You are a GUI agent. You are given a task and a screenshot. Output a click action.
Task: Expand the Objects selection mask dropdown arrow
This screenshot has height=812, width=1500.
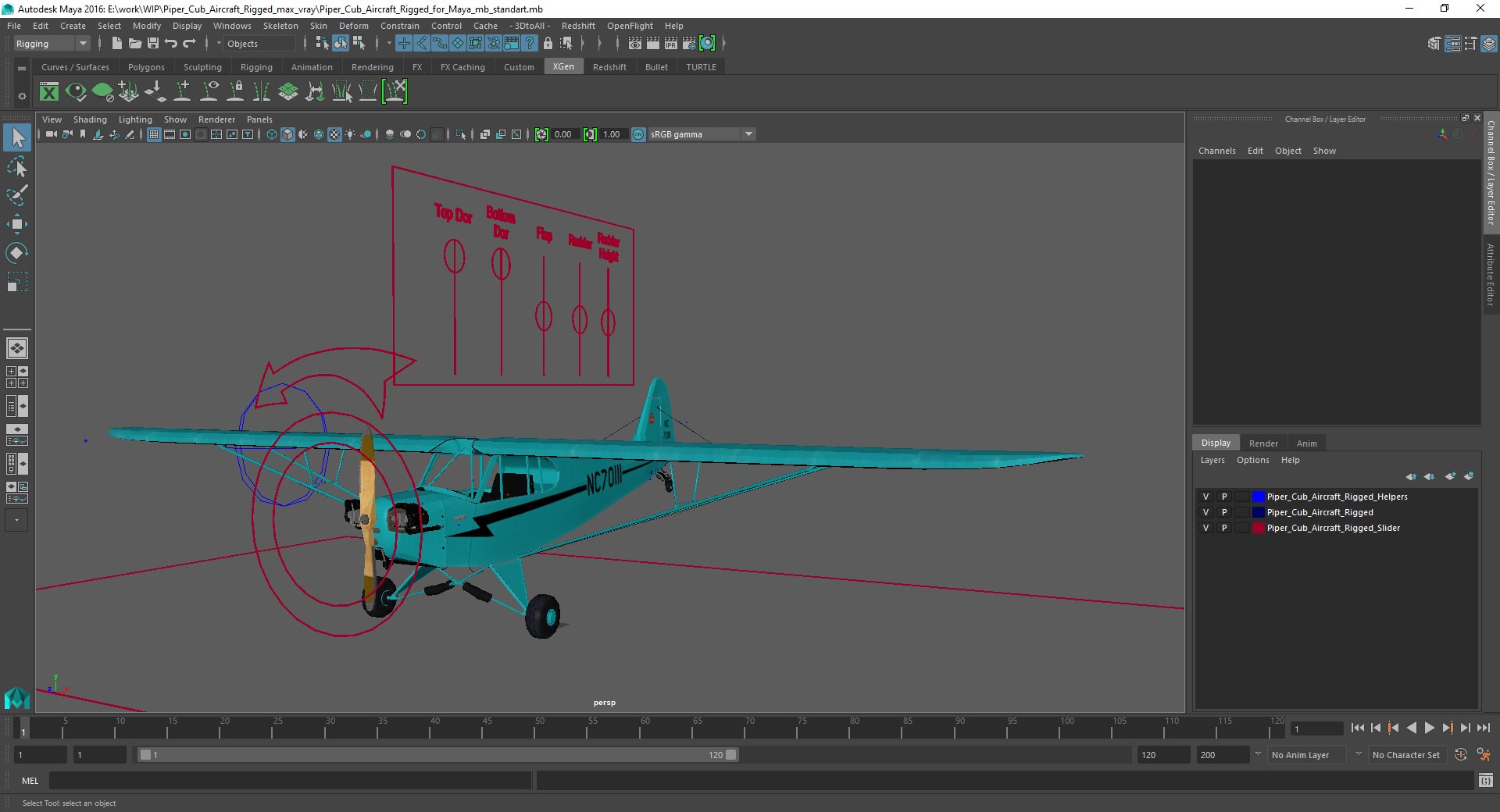(x=219, y=44)
